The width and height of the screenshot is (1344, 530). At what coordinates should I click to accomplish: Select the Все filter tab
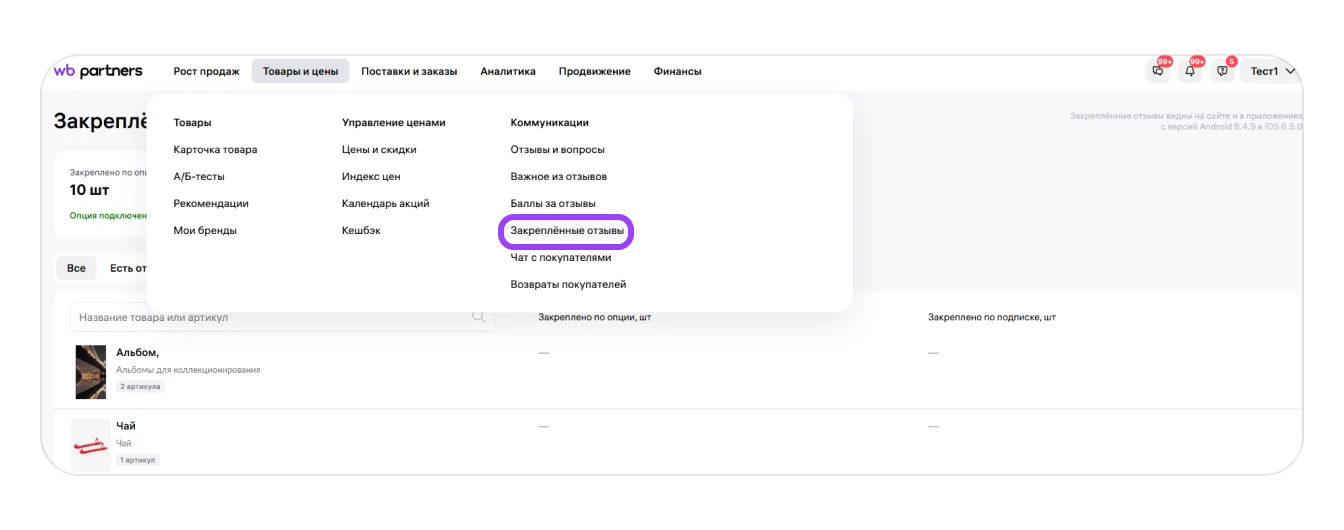[x=76, y=268]
